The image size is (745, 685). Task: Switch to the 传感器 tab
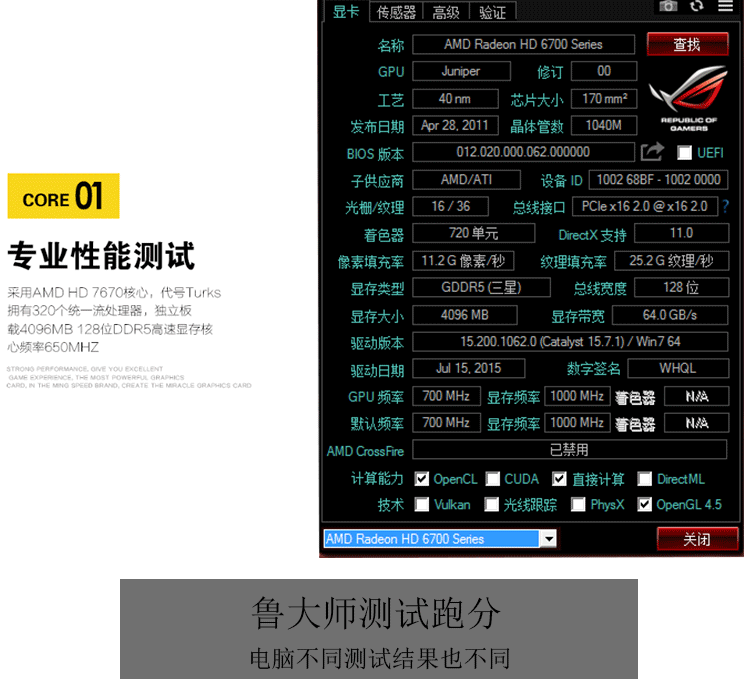pyautogui.click(x=396, y=12)
